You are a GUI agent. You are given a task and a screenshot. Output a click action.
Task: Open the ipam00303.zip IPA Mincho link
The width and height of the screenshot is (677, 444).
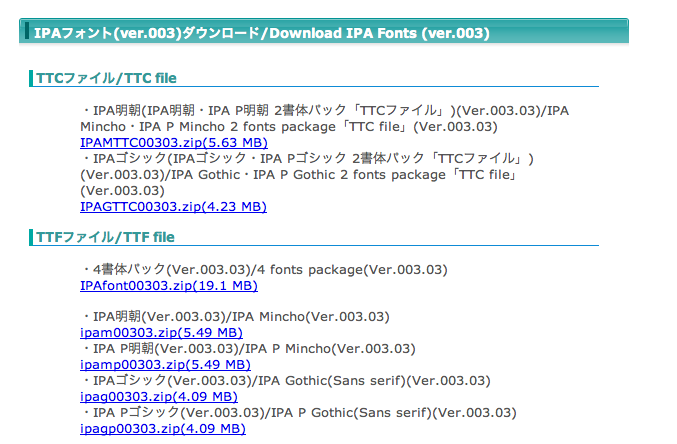(161, 333)
